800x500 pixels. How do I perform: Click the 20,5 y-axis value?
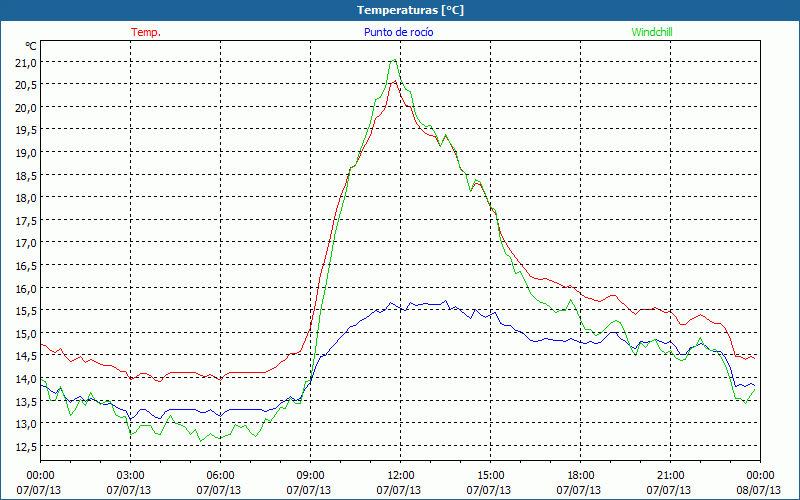tap(26, 85)
